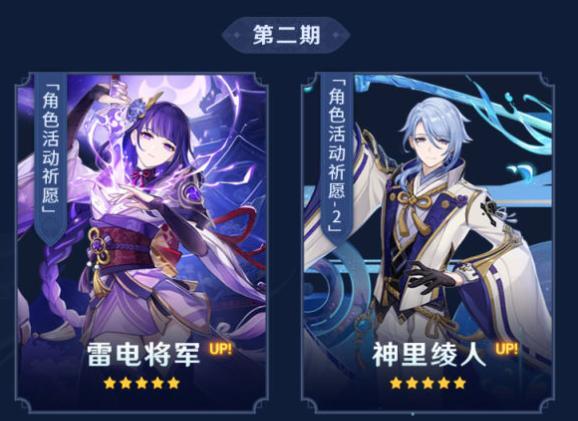Click the UP! badge beside 雷电将军
Viewport: 578px width, 421px height.
pos(220,349)
